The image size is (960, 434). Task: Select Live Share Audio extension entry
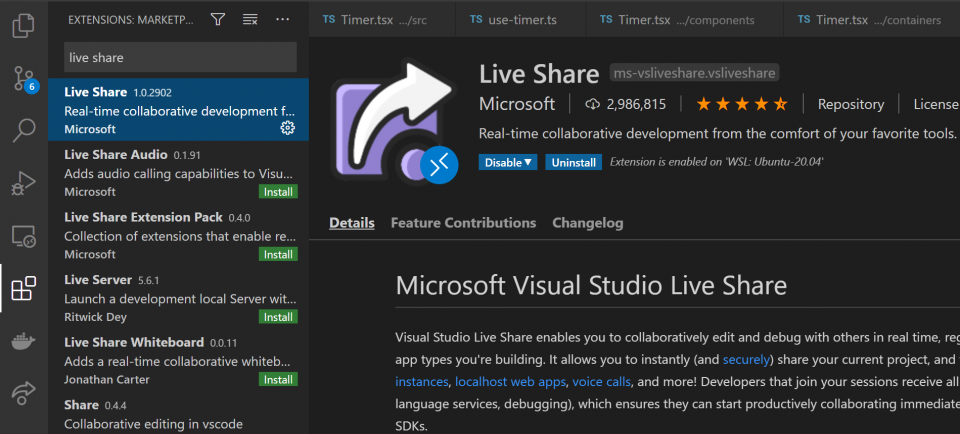(178, 172)
